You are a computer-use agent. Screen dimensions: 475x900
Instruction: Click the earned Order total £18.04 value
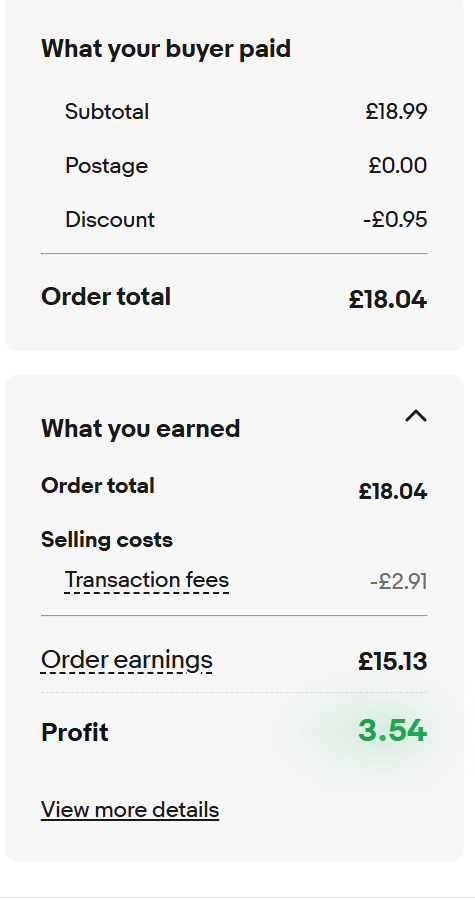393,491
